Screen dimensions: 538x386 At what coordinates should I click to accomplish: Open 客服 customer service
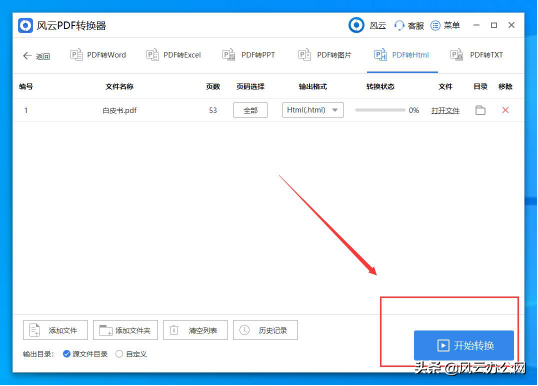[x=409, y=25]
